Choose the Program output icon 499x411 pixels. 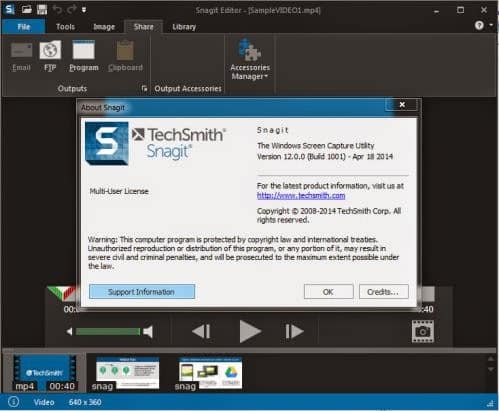point(84,56)
